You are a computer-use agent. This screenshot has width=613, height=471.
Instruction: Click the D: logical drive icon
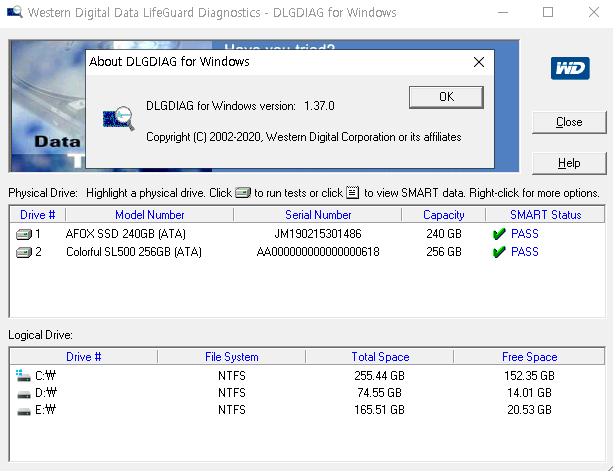(x=23, y=394)
